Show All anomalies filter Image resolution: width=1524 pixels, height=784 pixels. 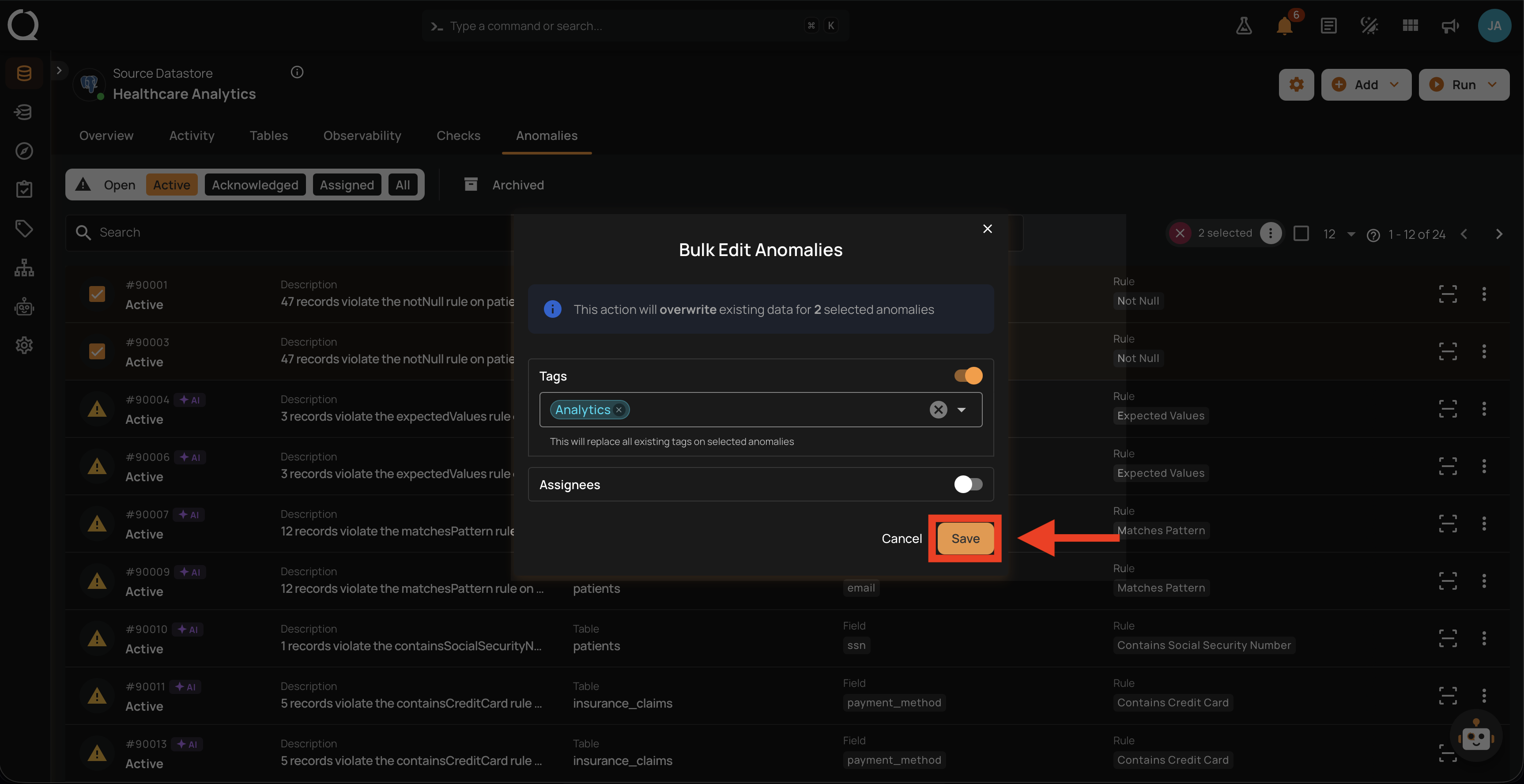tap(402, 185)
